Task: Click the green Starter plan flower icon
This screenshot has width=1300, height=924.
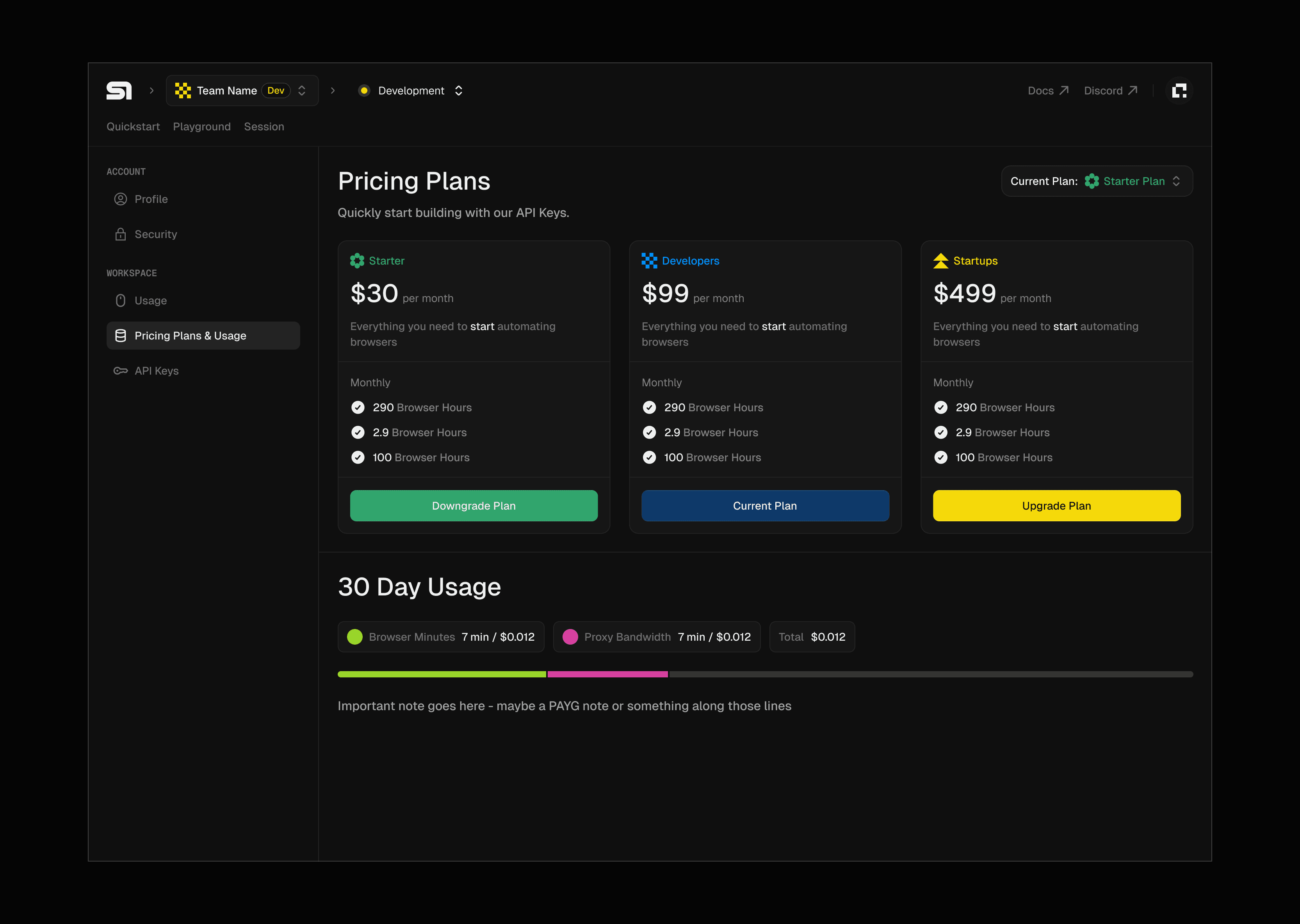Action: 357,261
